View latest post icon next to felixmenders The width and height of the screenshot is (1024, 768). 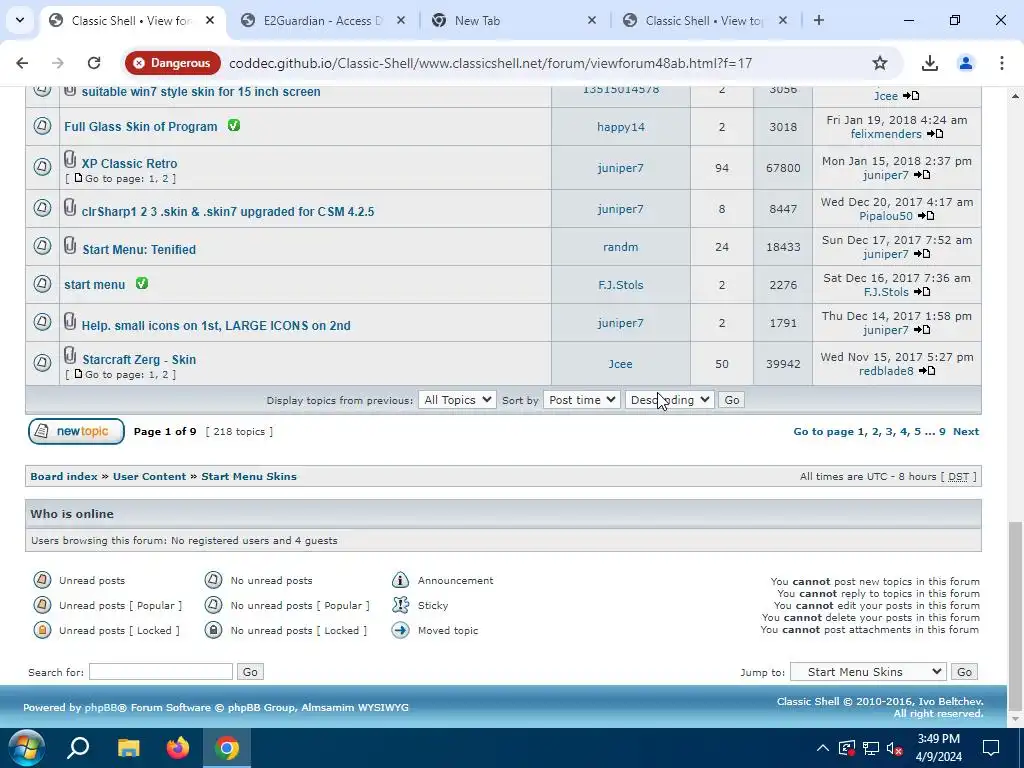[935, 134]
